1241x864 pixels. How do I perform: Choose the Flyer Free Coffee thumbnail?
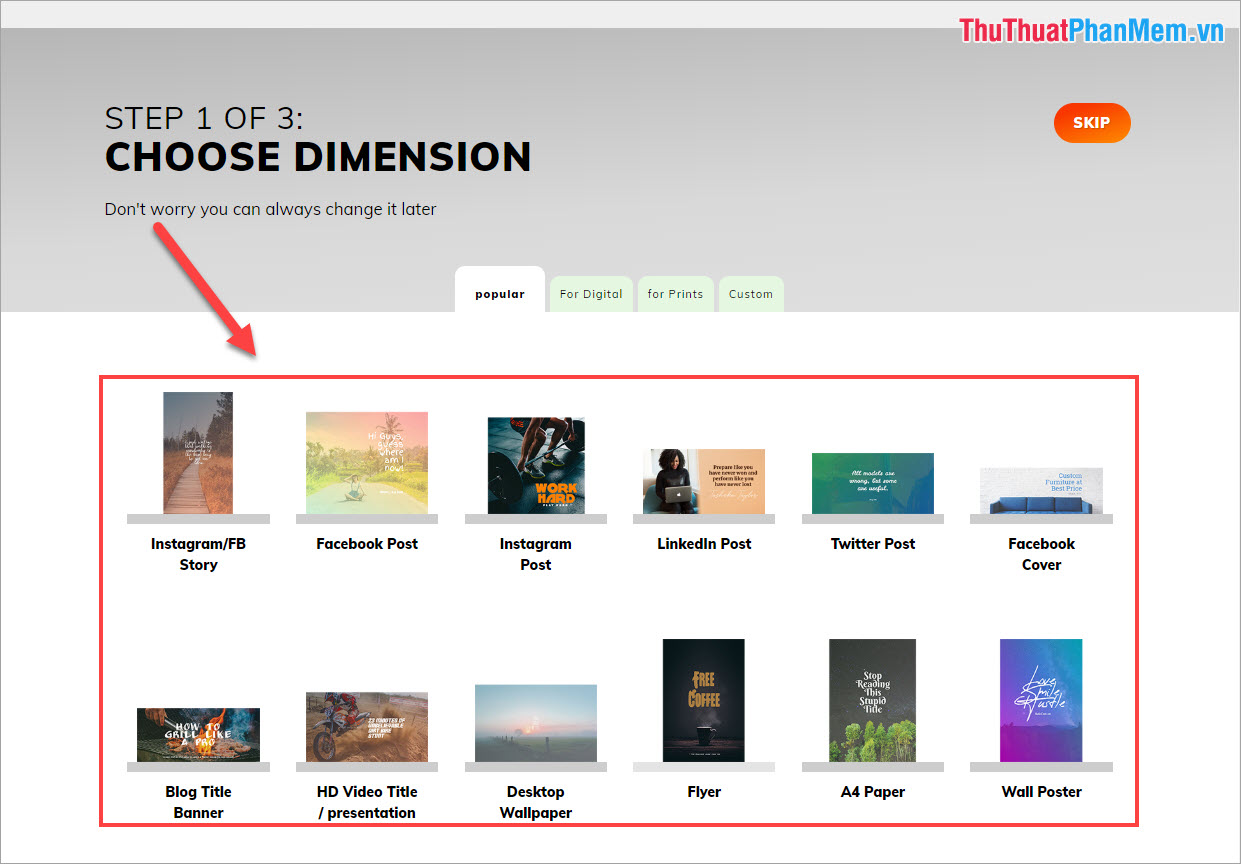click(704, 700)
